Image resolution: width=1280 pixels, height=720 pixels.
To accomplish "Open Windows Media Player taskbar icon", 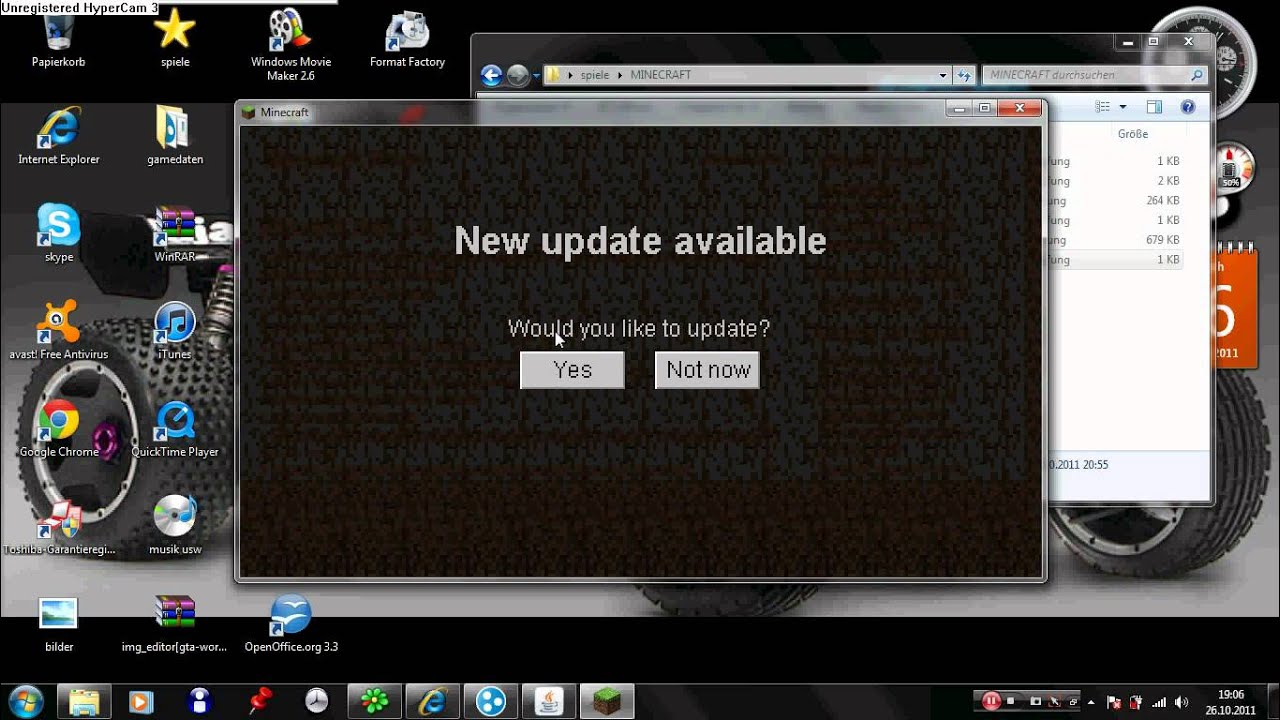I will coord(142,700).
